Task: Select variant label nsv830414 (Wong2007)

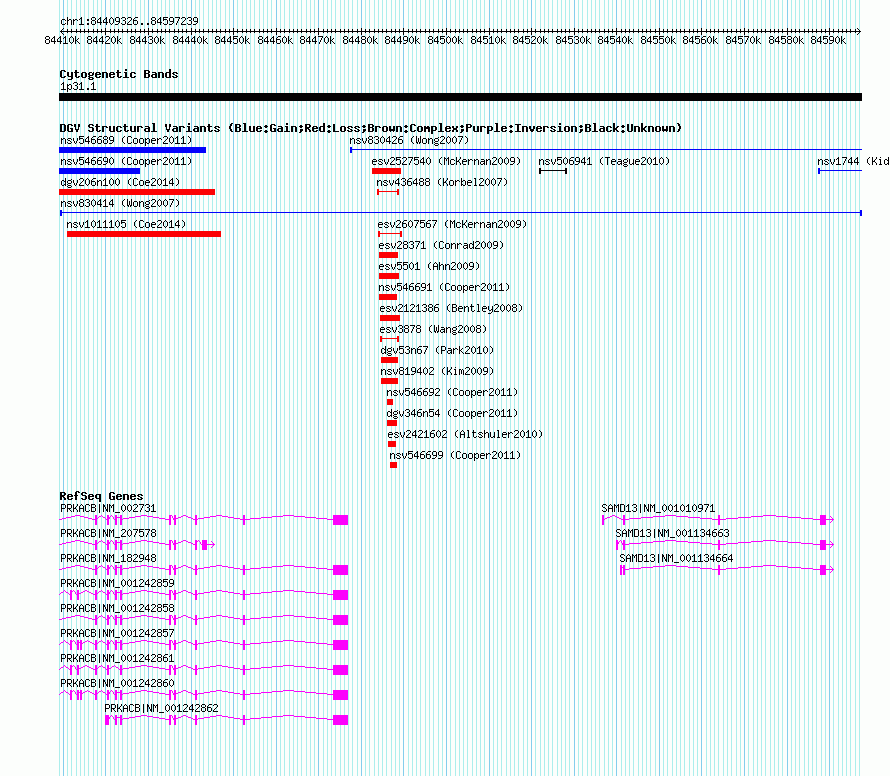Action: 120,203
